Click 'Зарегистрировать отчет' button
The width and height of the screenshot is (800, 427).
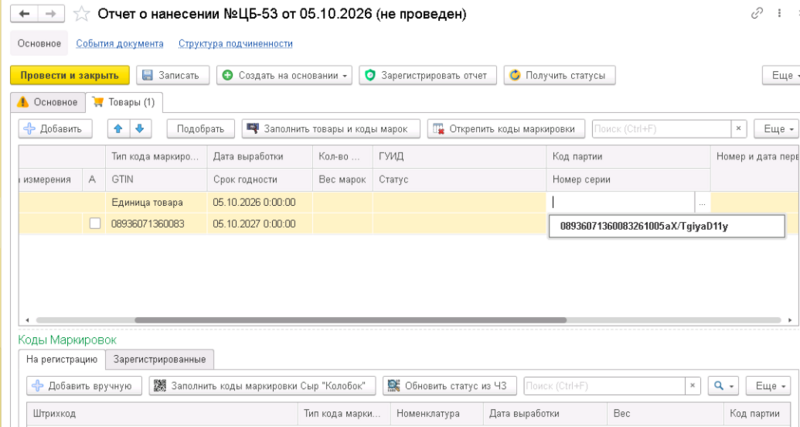point(428,76)
